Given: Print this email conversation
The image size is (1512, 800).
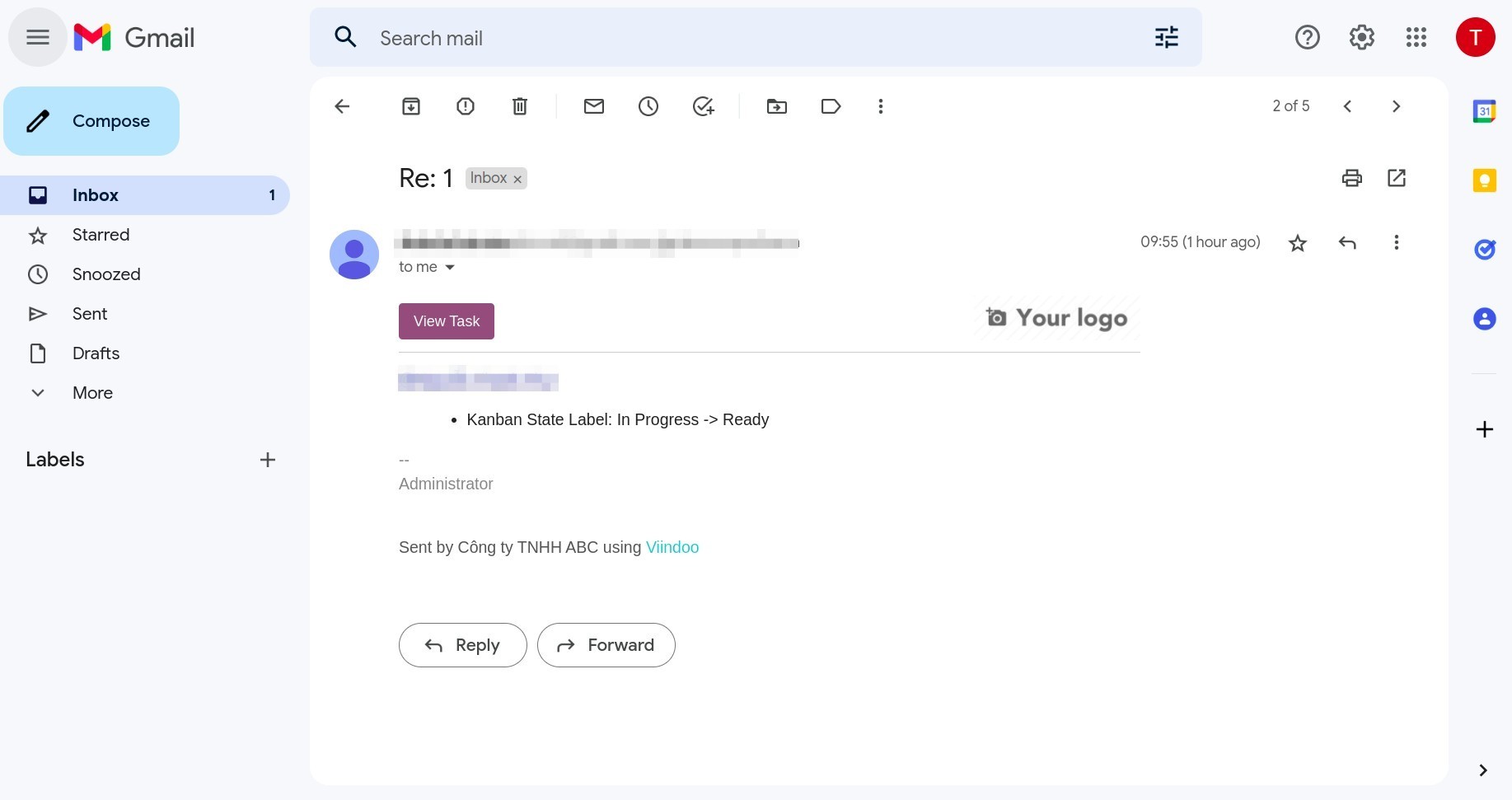Looking at the screenshot, I should (x=1352, y=178).
